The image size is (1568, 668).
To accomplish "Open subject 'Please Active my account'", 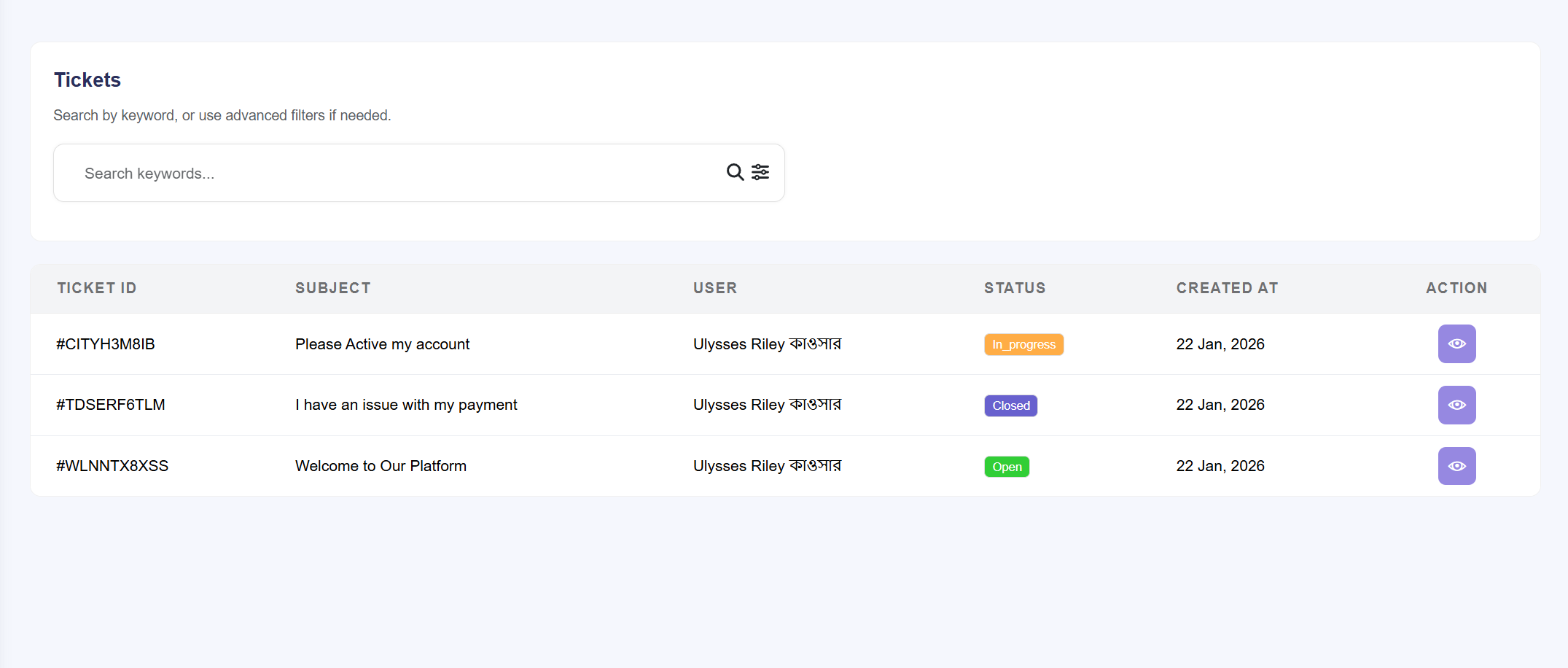I will [x=382, y=344].
